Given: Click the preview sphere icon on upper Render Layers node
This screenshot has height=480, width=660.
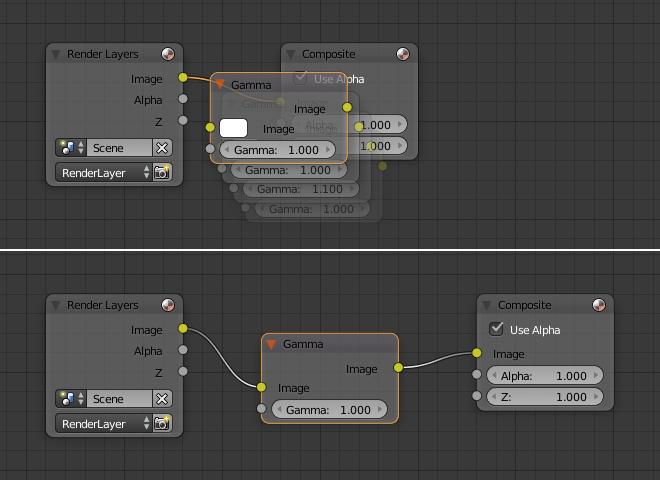Looking at the screenshot, I should 168,54.
